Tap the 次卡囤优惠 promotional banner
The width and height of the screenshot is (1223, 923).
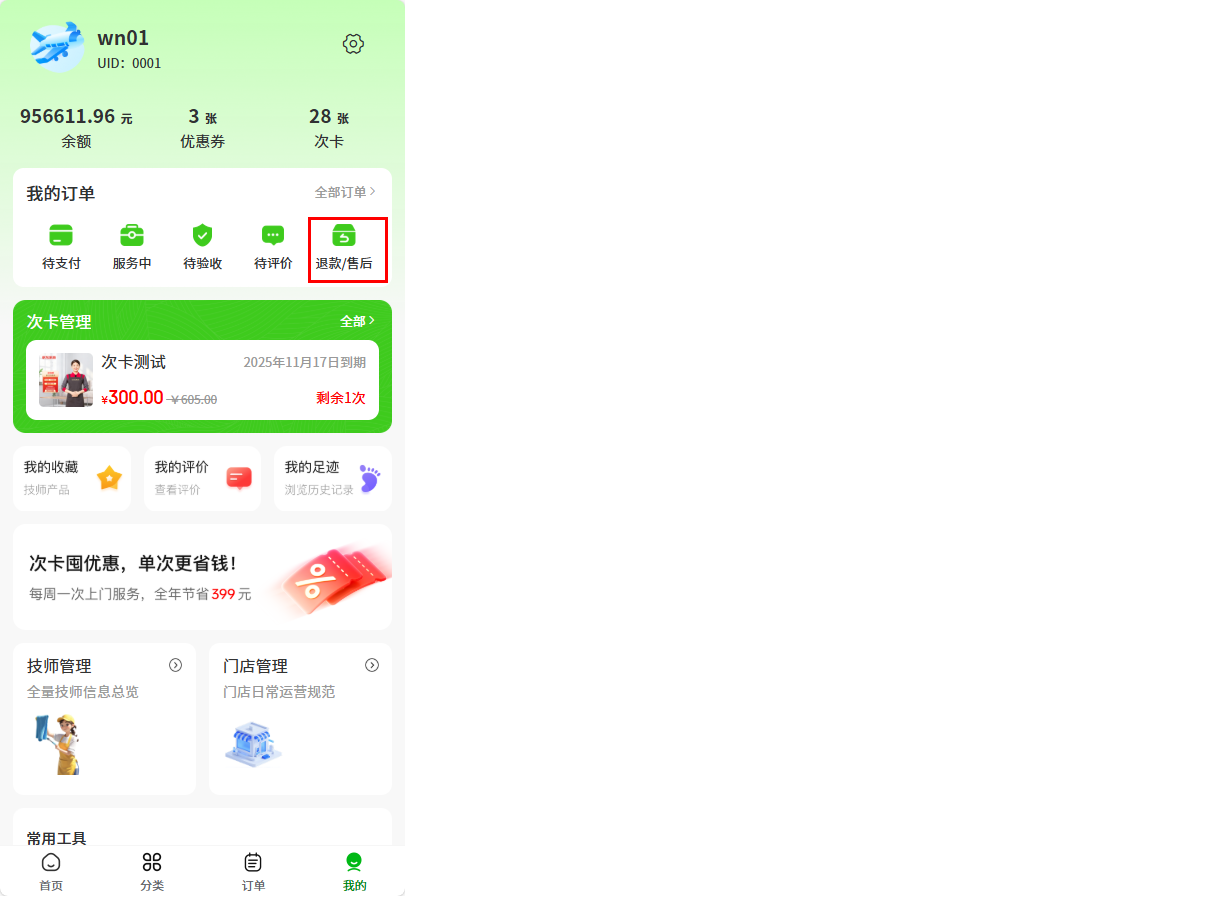(x=202, y=577)
